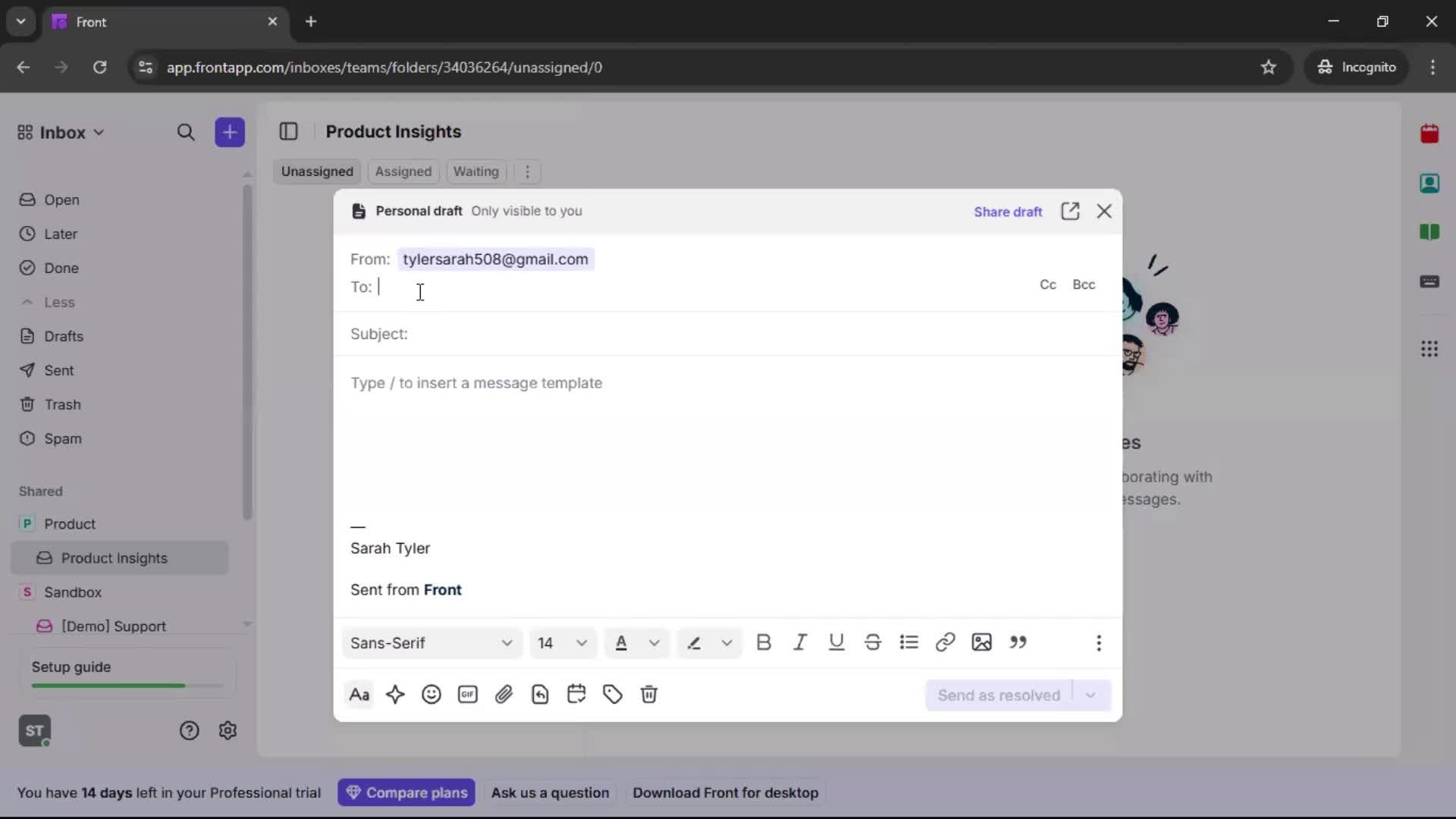
Task: Insert a GIF into the message
Action: tap(468, 695)
